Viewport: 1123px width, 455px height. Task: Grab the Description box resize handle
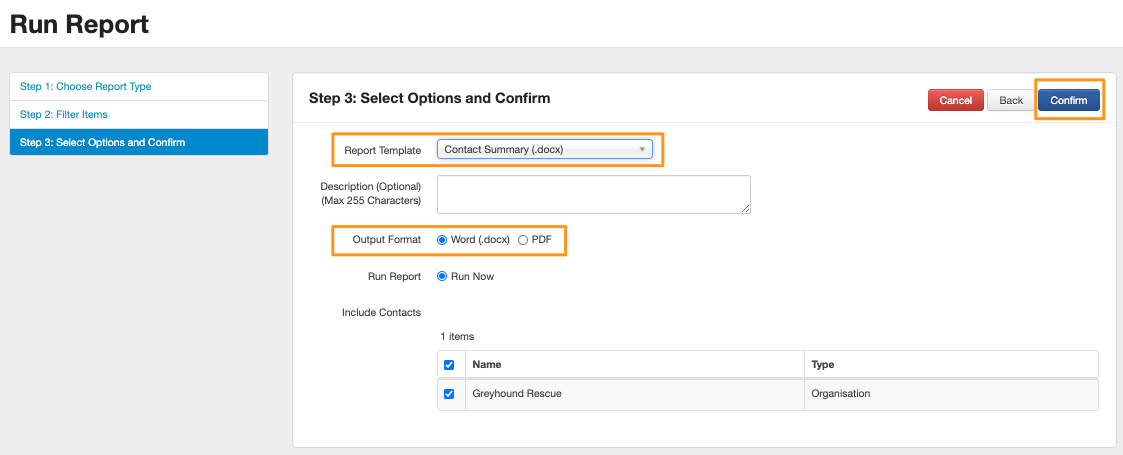pyautogui.click(x=745, y=208)
